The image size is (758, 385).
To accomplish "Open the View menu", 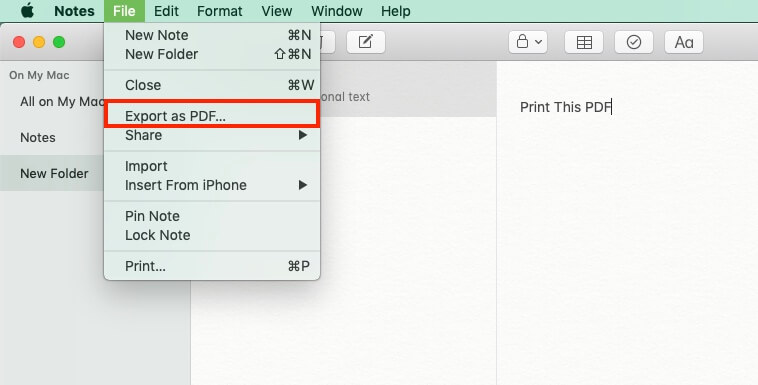I will [x=277, y=11].
